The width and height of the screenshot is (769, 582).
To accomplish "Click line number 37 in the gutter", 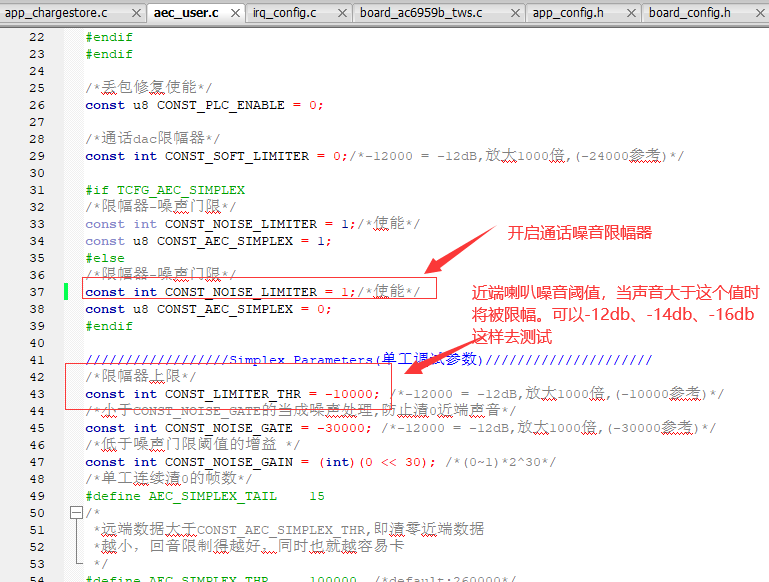I will (37, 292).
